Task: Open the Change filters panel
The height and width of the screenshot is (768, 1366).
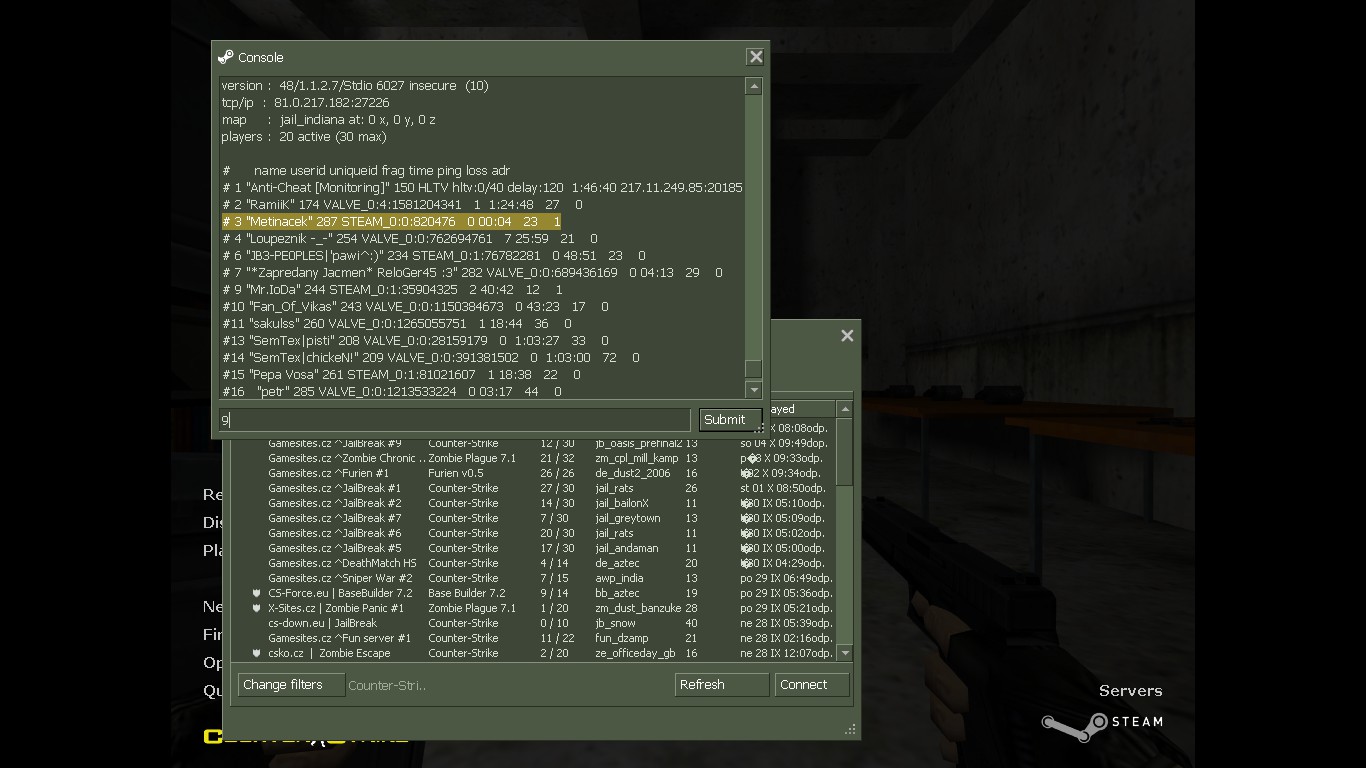Action: [291, 685]
